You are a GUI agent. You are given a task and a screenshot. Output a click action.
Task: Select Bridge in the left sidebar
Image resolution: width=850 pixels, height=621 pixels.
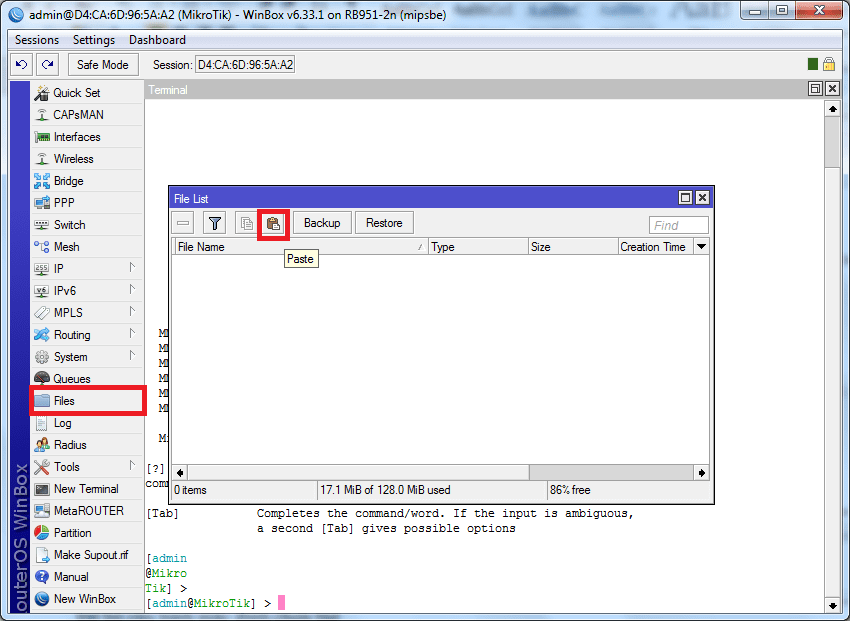(68, 181)
